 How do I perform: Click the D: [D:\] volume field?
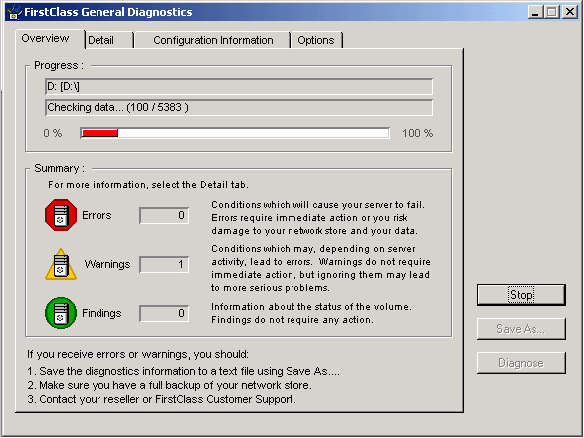239,86
